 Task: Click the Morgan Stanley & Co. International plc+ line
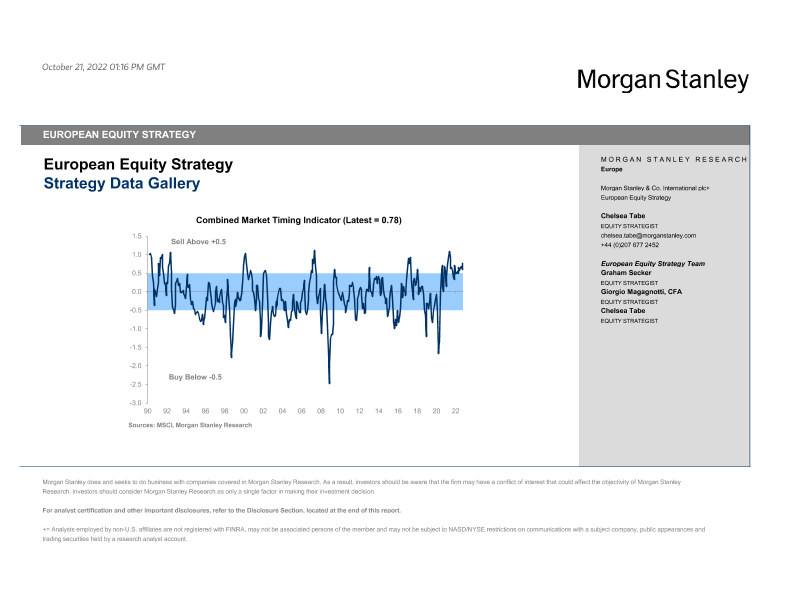tap(654, 188)
